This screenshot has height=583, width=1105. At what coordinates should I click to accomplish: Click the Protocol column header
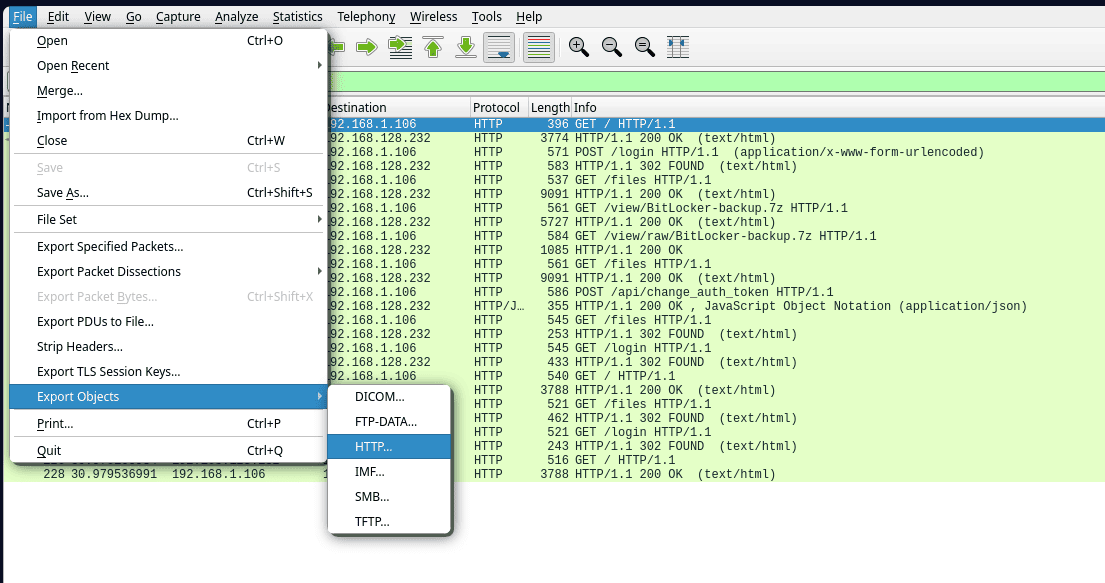tap(497, 108)
